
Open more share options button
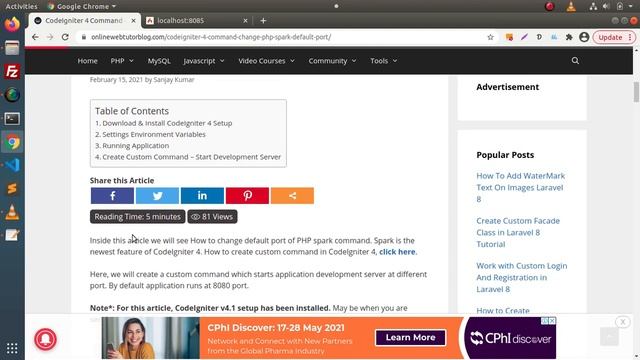pyautogui.click(x=292, y=196)
